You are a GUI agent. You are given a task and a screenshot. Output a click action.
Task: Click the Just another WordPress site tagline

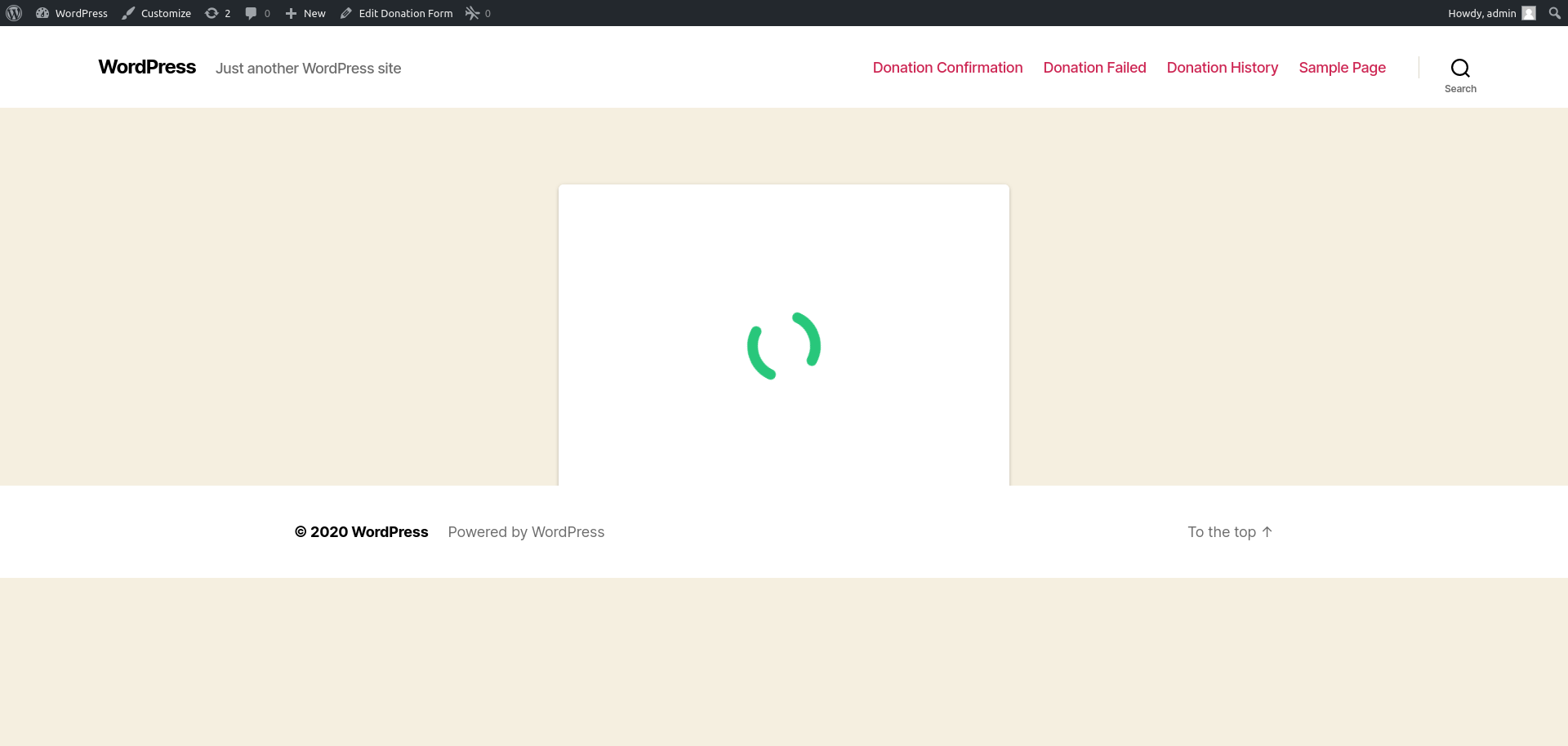click(x=308, y=69)
